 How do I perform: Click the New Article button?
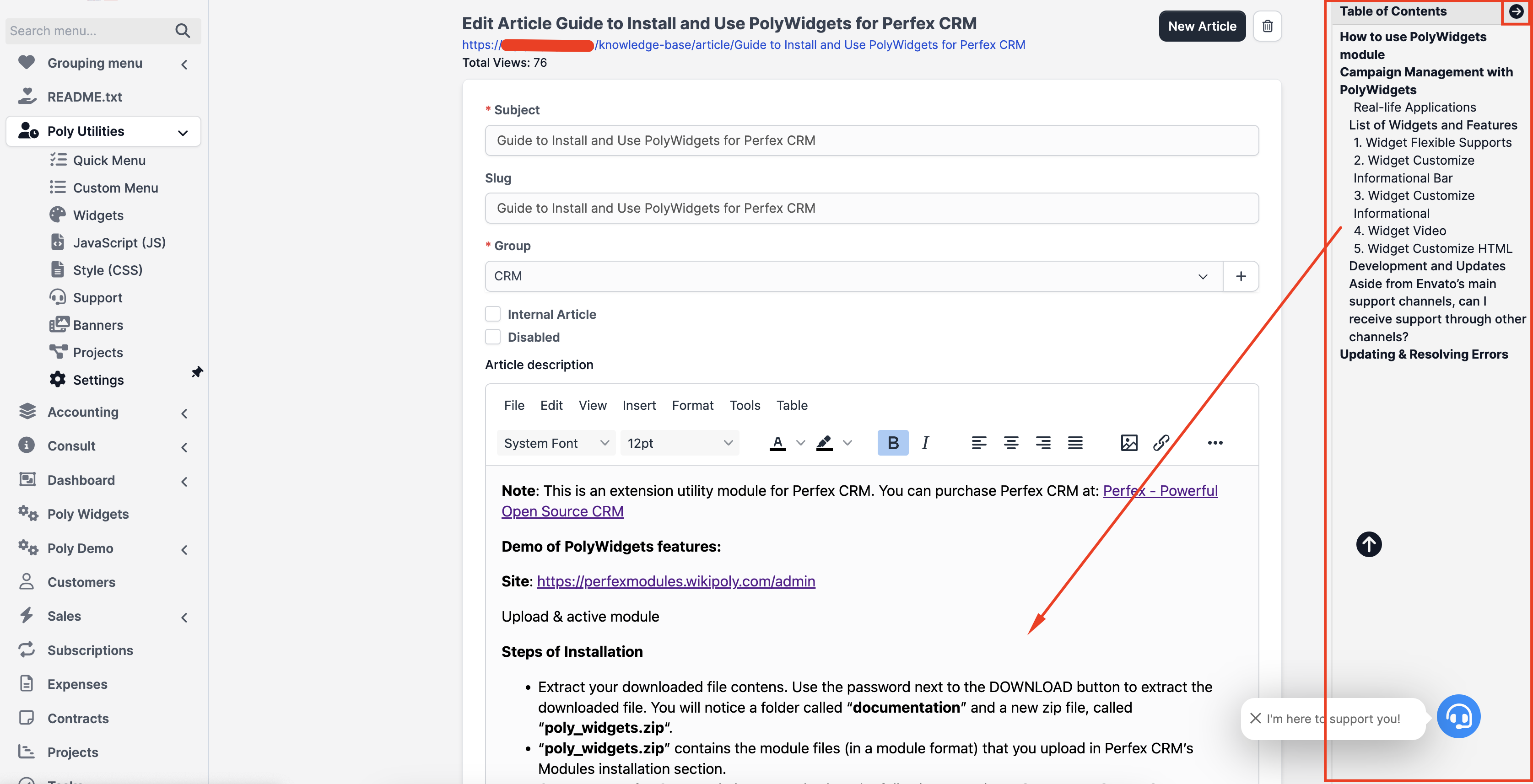pyautogui.click(x=1202, y=26)
